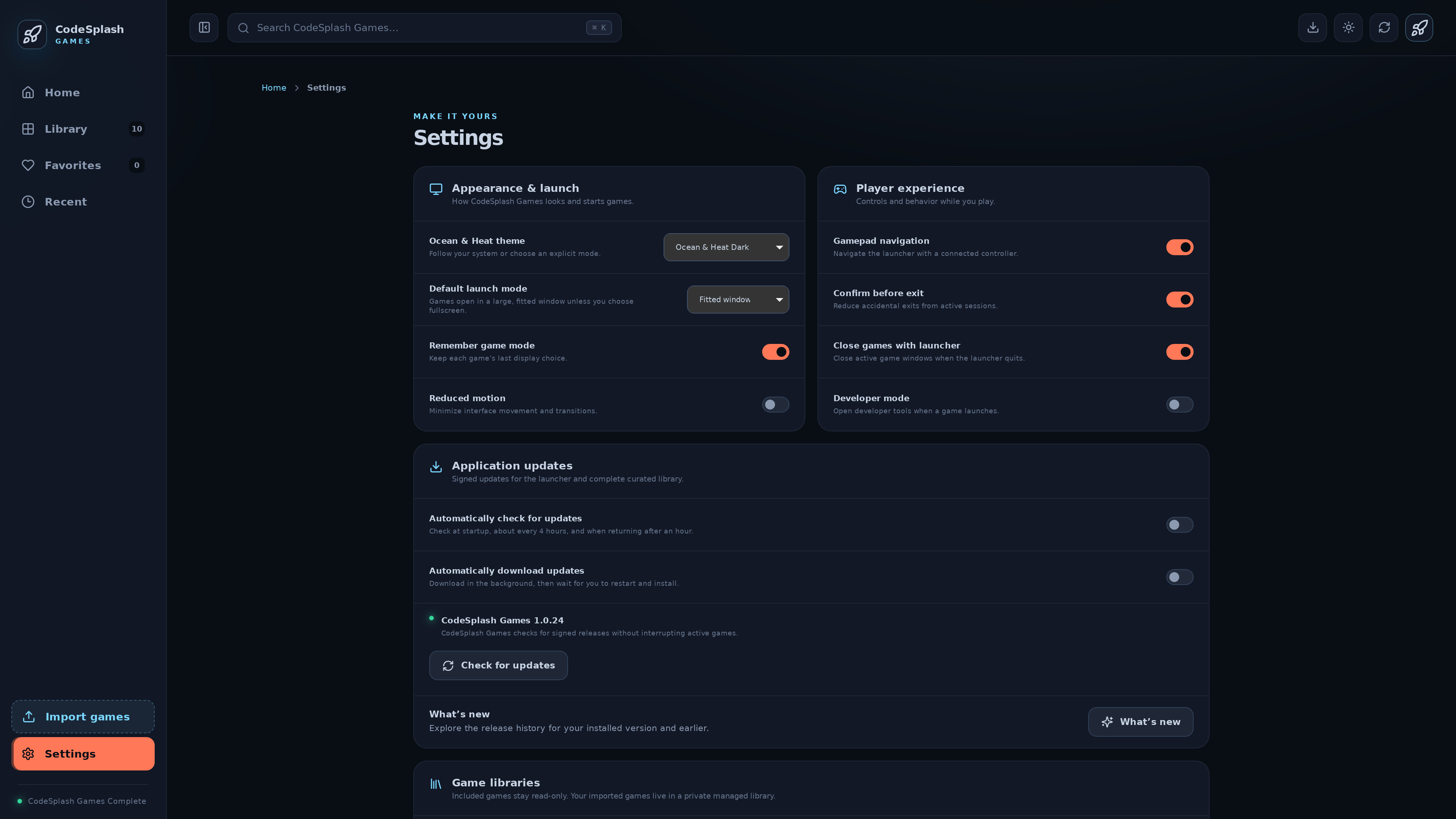The width and height of the screenshot is (1456, 819).
Task: Click the Application updates heading
Action: (512, 466)
